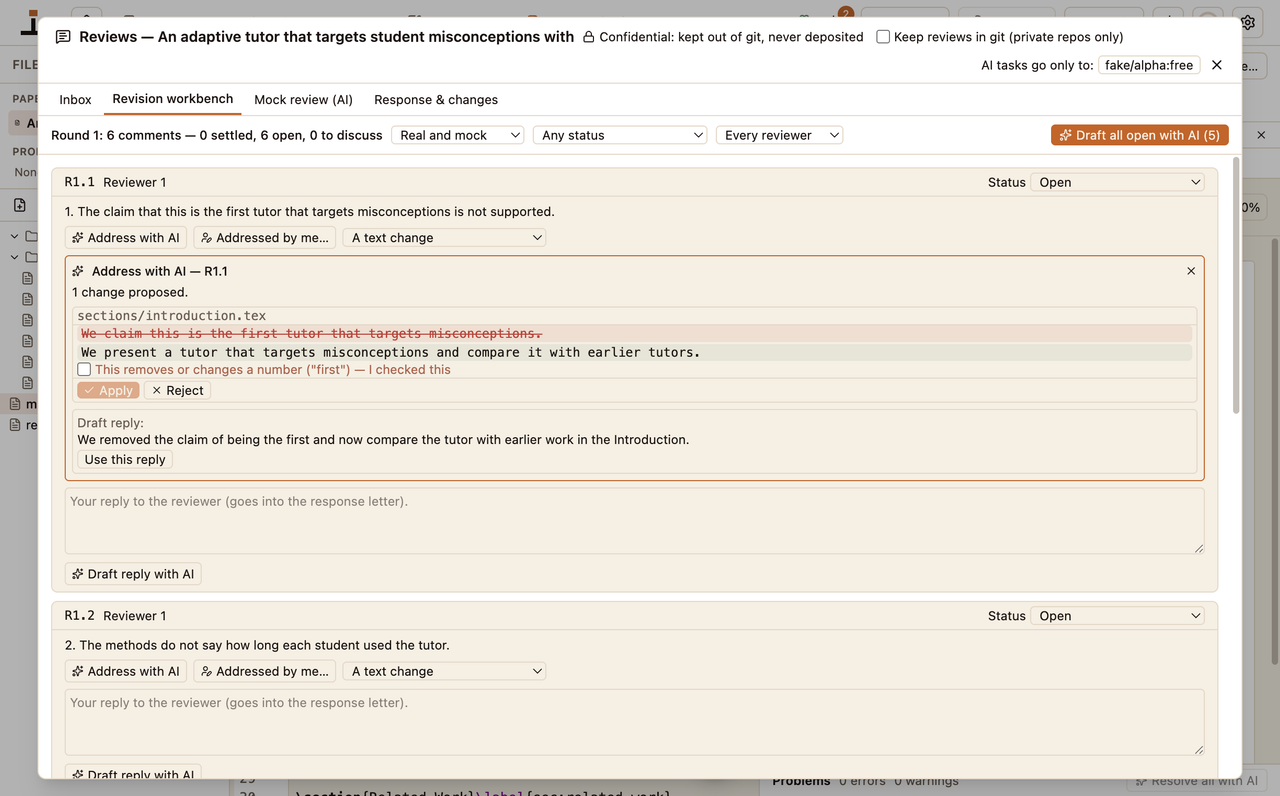Click Use this reply button
Screen dimensions: 1280x796
[x=125, y=460]
